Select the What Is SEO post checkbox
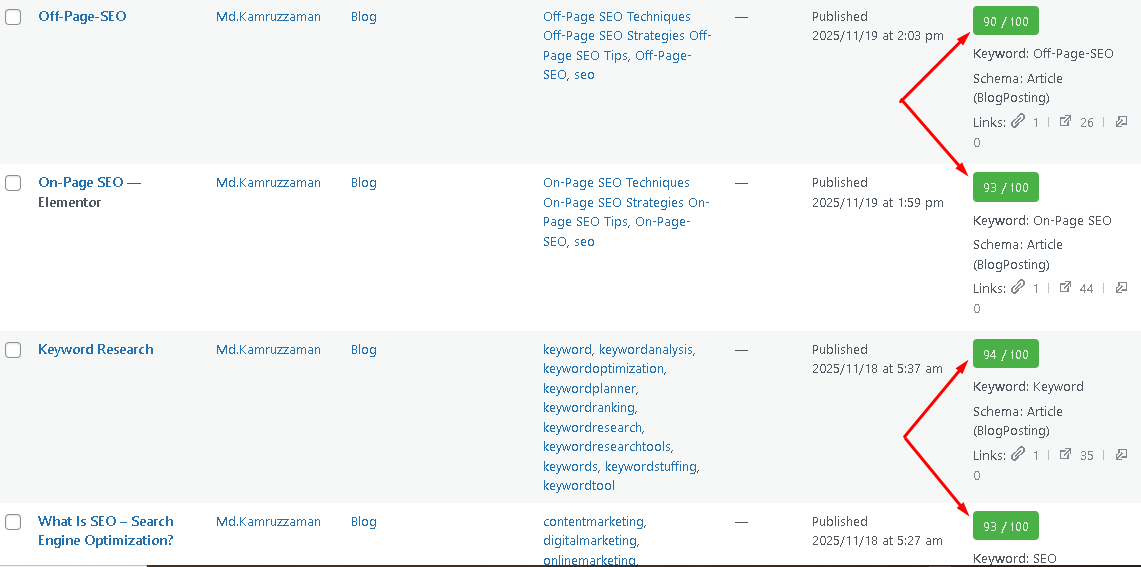The image size is (1141, 567). click(x=13, y=522)
